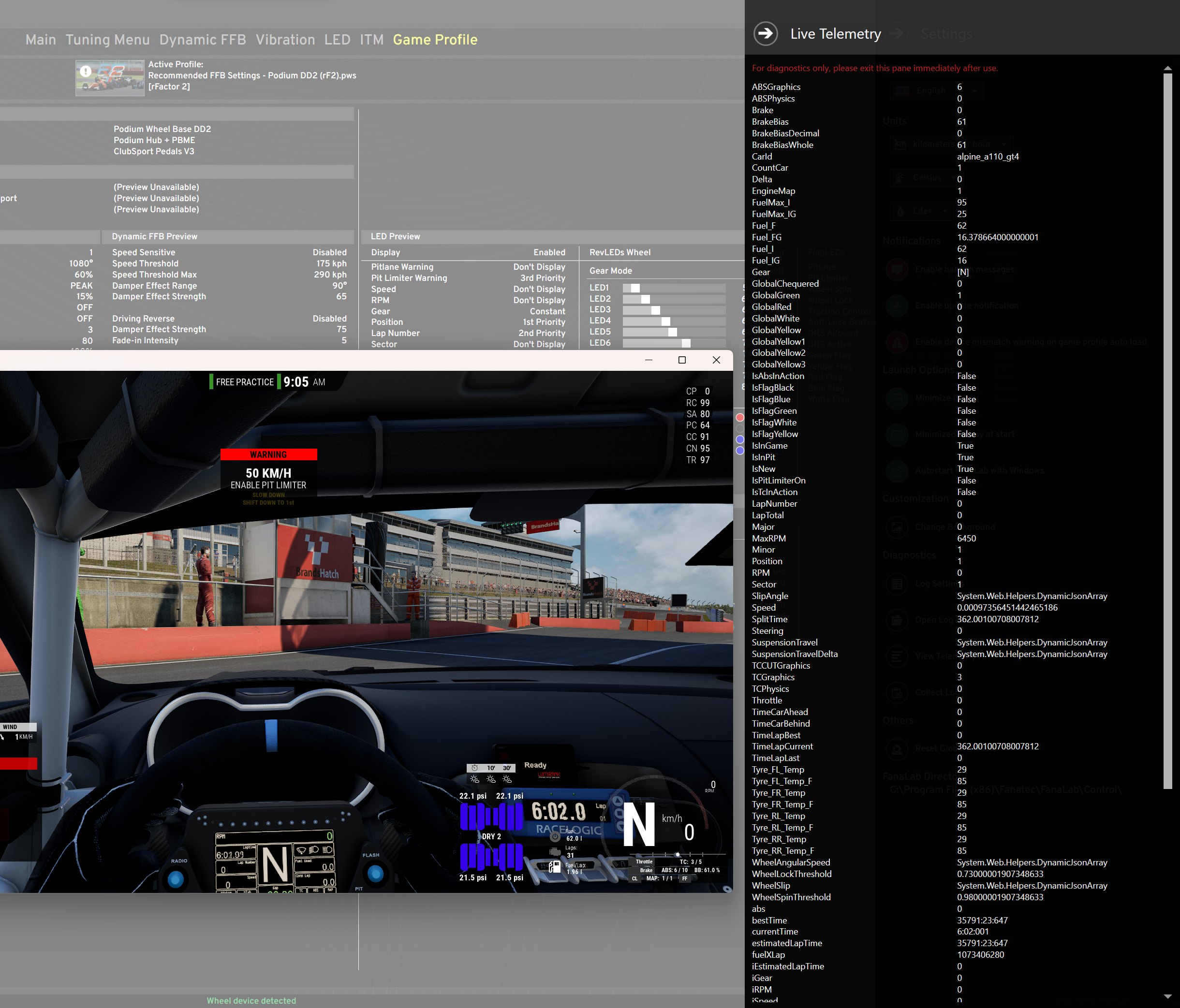
Task: Click the Ready status on Lumirank display
Action: (535, 765)
